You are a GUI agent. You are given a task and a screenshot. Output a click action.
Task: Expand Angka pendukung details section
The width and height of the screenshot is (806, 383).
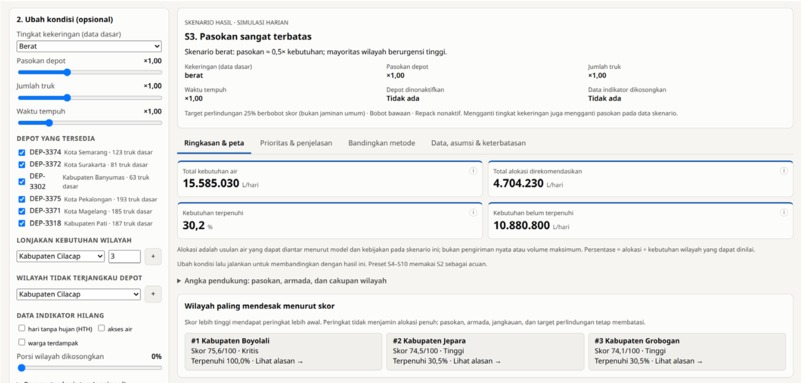click(282, 281)
